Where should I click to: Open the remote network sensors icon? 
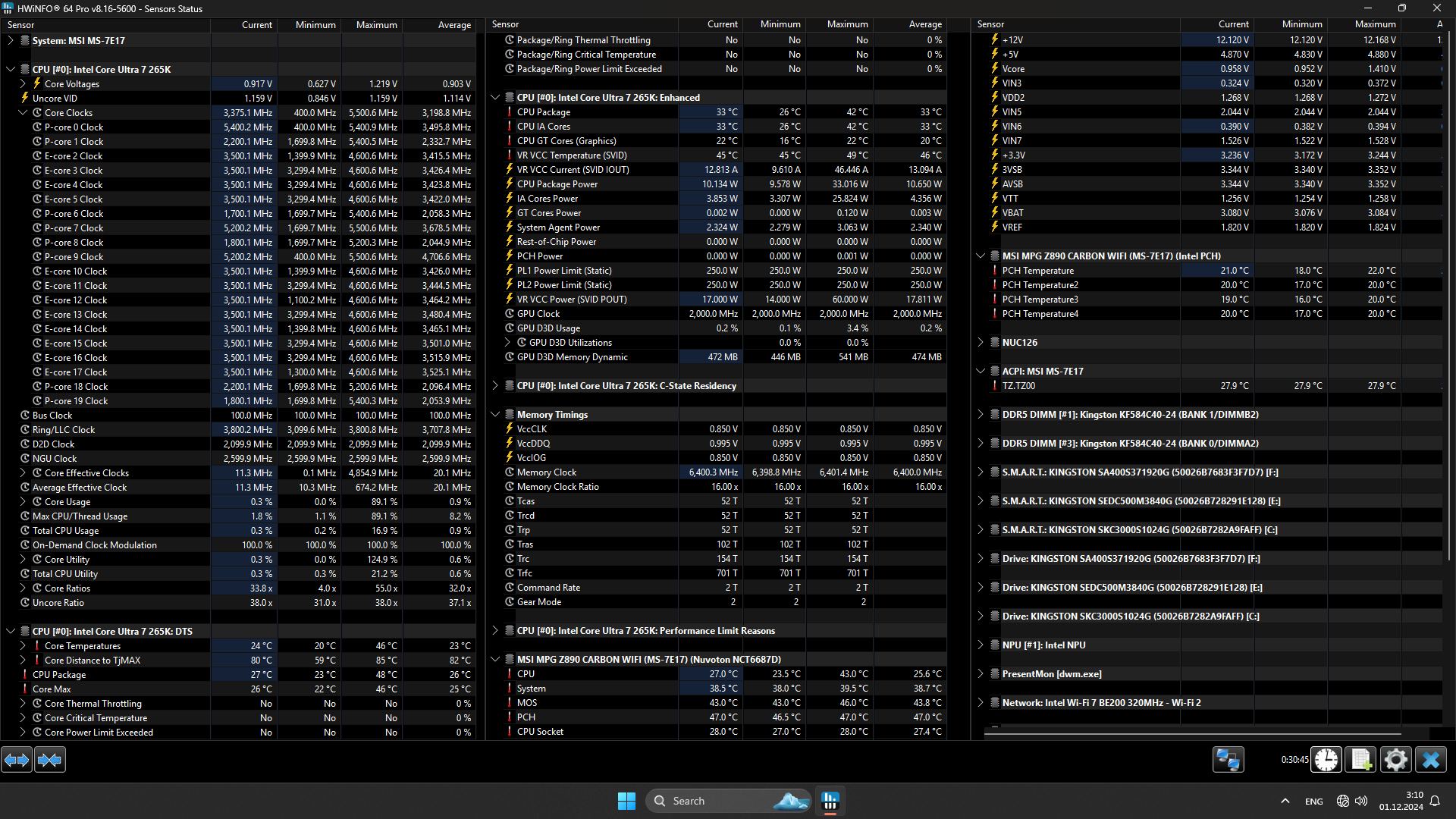click(x=1228, y=759)
